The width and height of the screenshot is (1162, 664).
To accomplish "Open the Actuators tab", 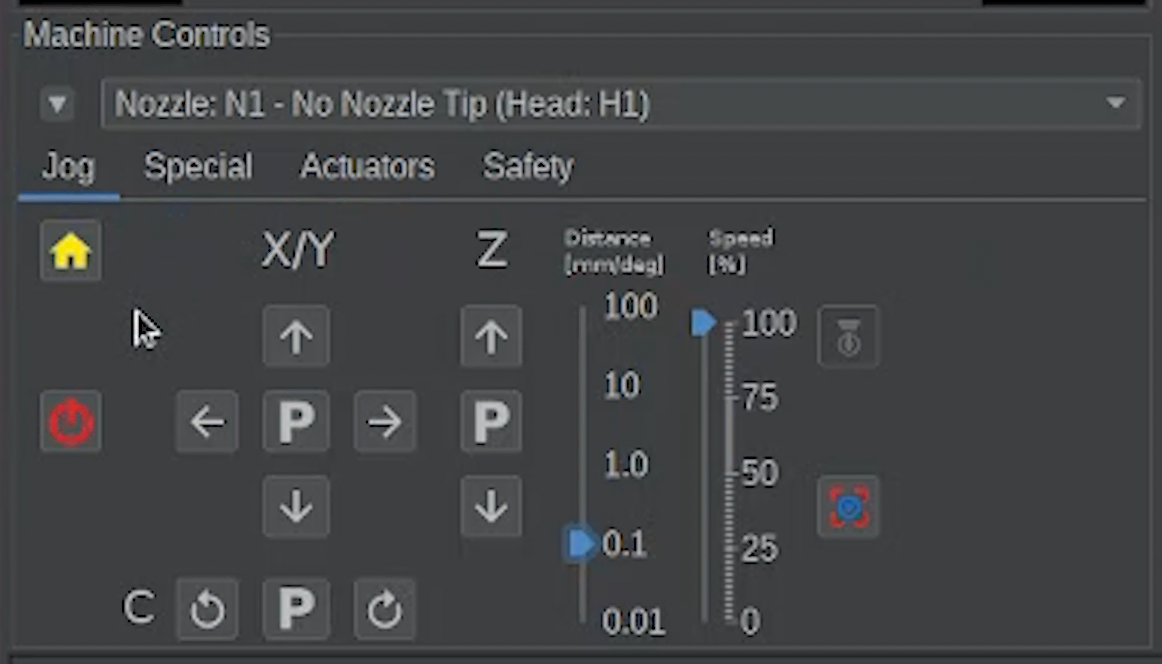I will coord(367,166).
